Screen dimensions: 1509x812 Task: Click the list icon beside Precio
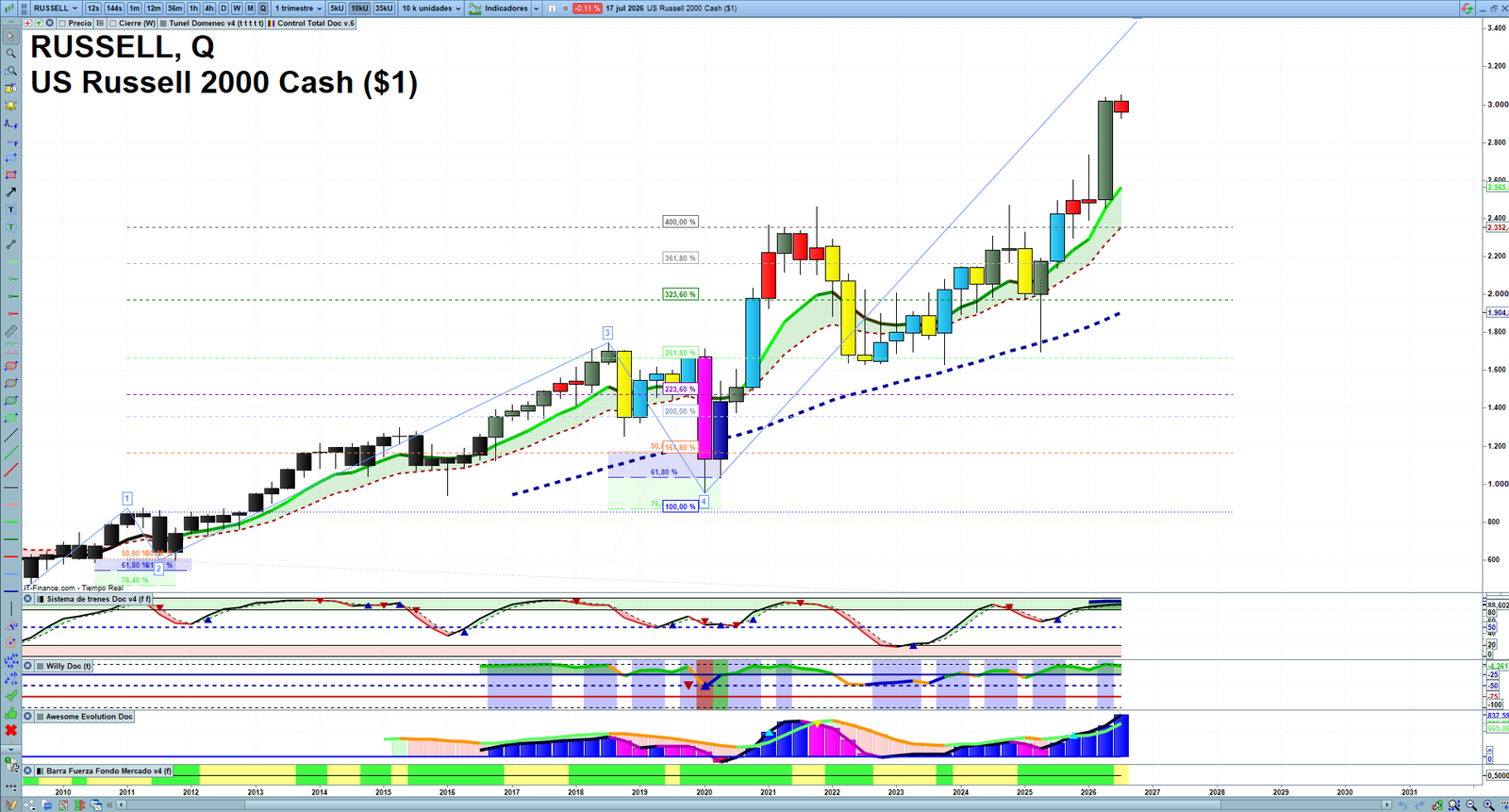100,24
